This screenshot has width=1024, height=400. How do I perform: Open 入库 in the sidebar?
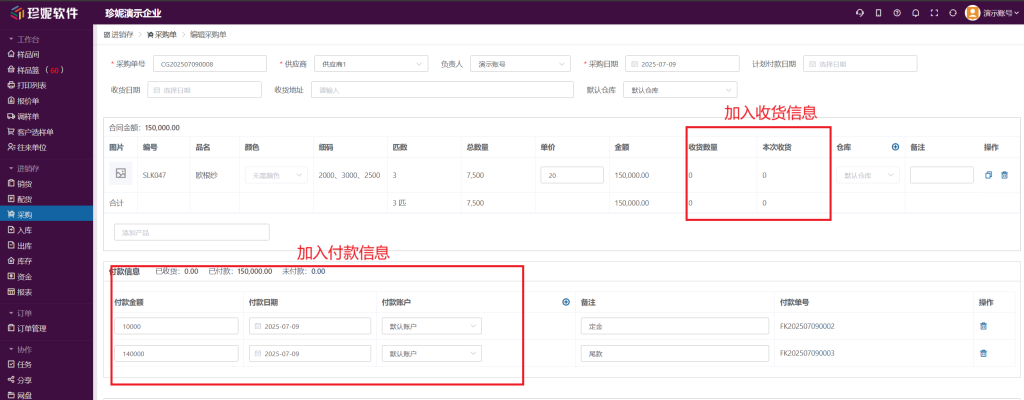coord(25,229)
